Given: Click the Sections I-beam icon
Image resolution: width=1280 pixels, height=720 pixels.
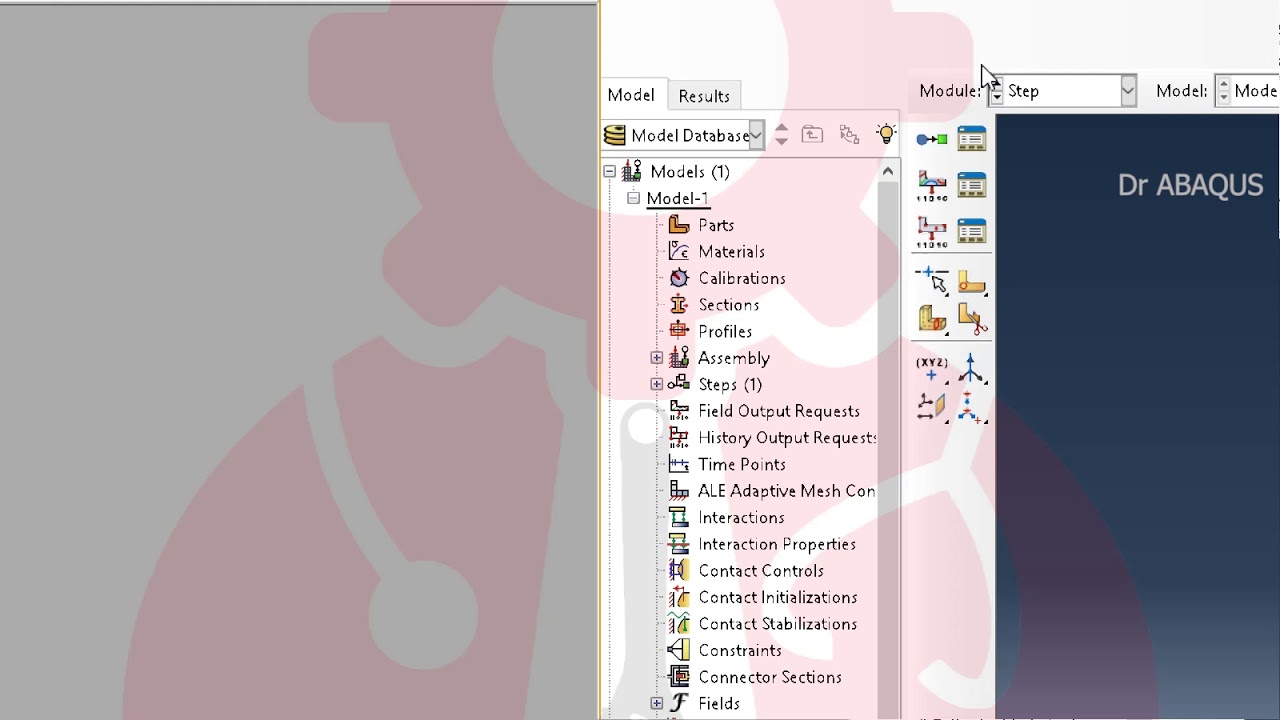Looking at the screenshot, I should click(679, 305).
